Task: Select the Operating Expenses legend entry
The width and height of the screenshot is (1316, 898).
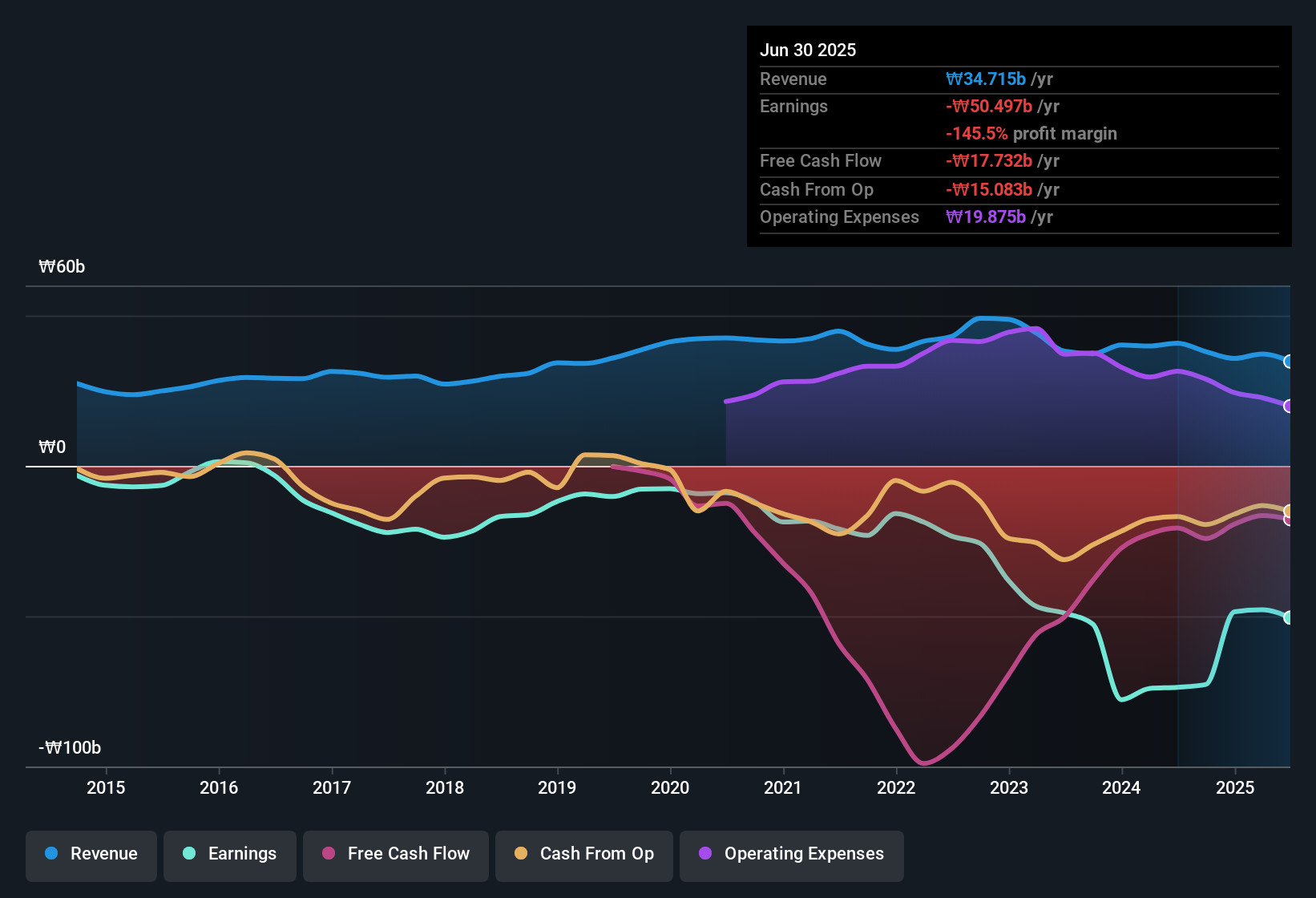Action: [x=792, y=854]
